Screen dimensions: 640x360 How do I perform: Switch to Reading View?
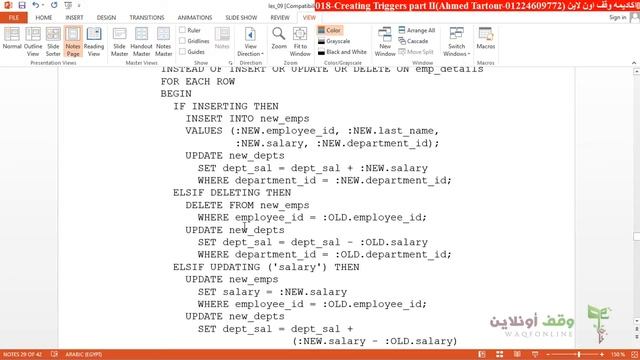point(94,41)
